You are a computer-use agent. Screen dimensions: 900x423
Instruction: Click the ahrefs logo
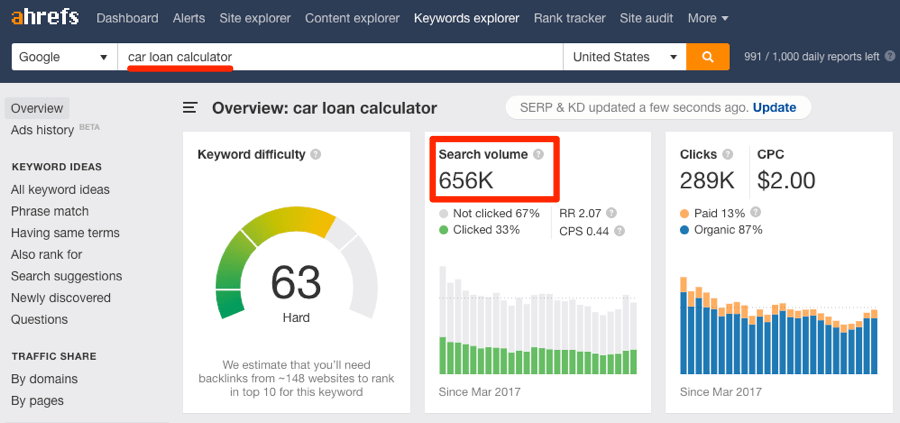click(x=45, y=18)
